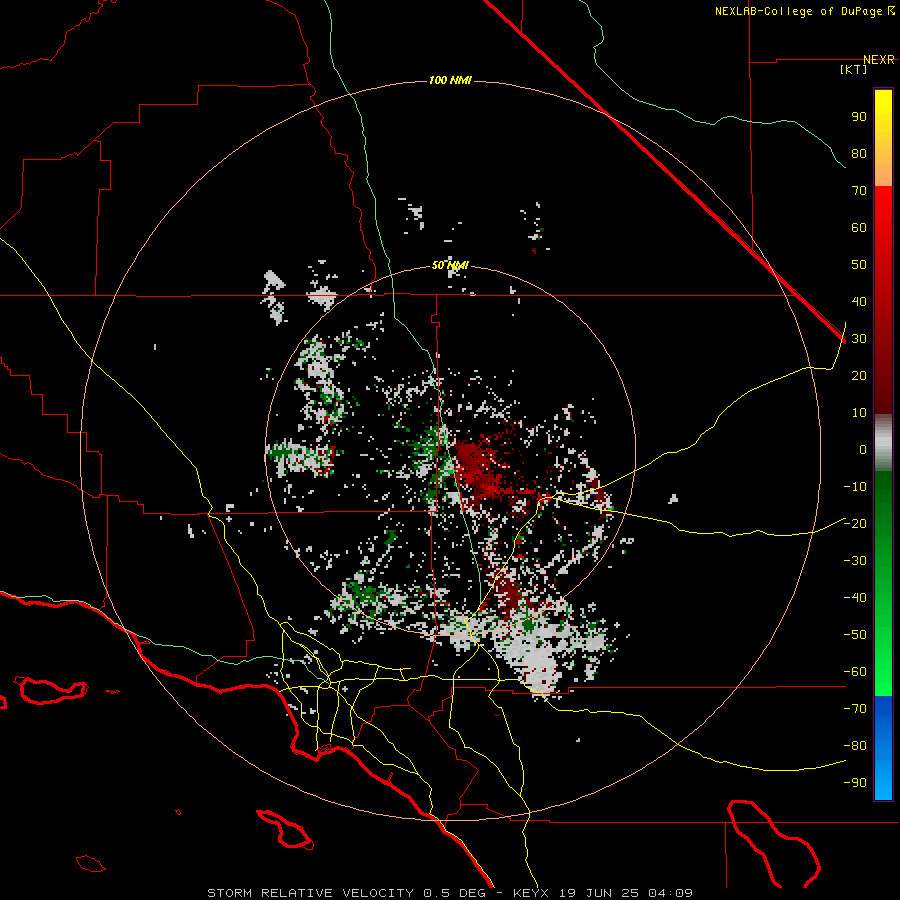900x900 pixels.
Task: Click the "0.5 DEG" elevation in caption
Action: point(454,893)
